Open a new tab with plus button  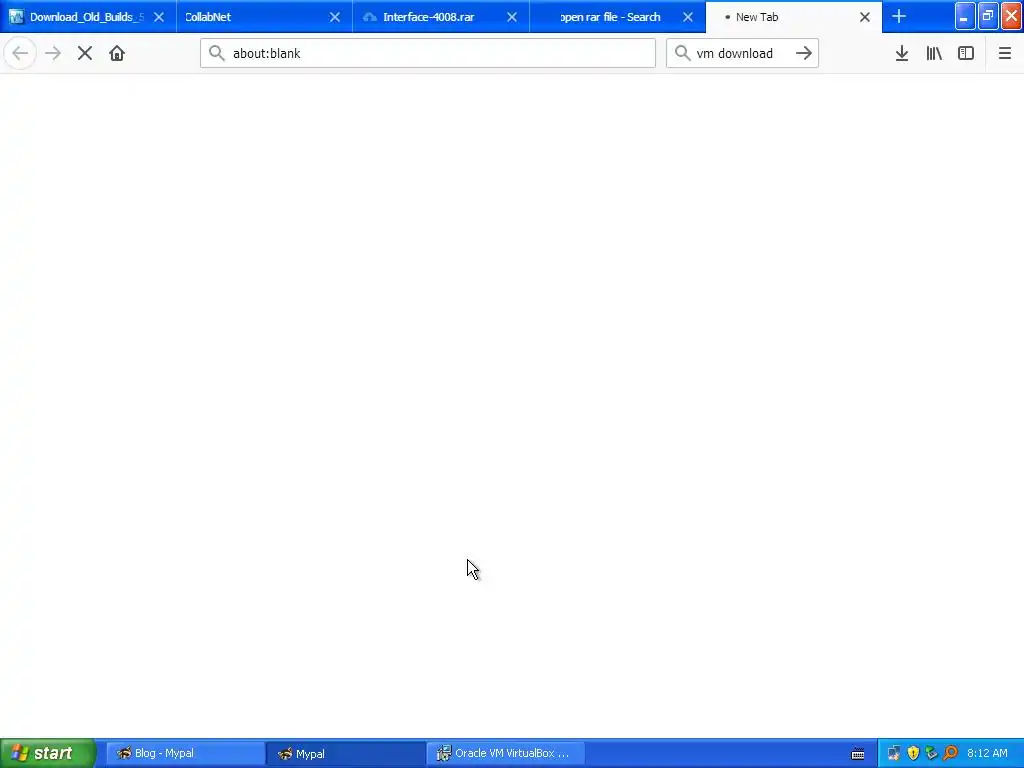899,16
